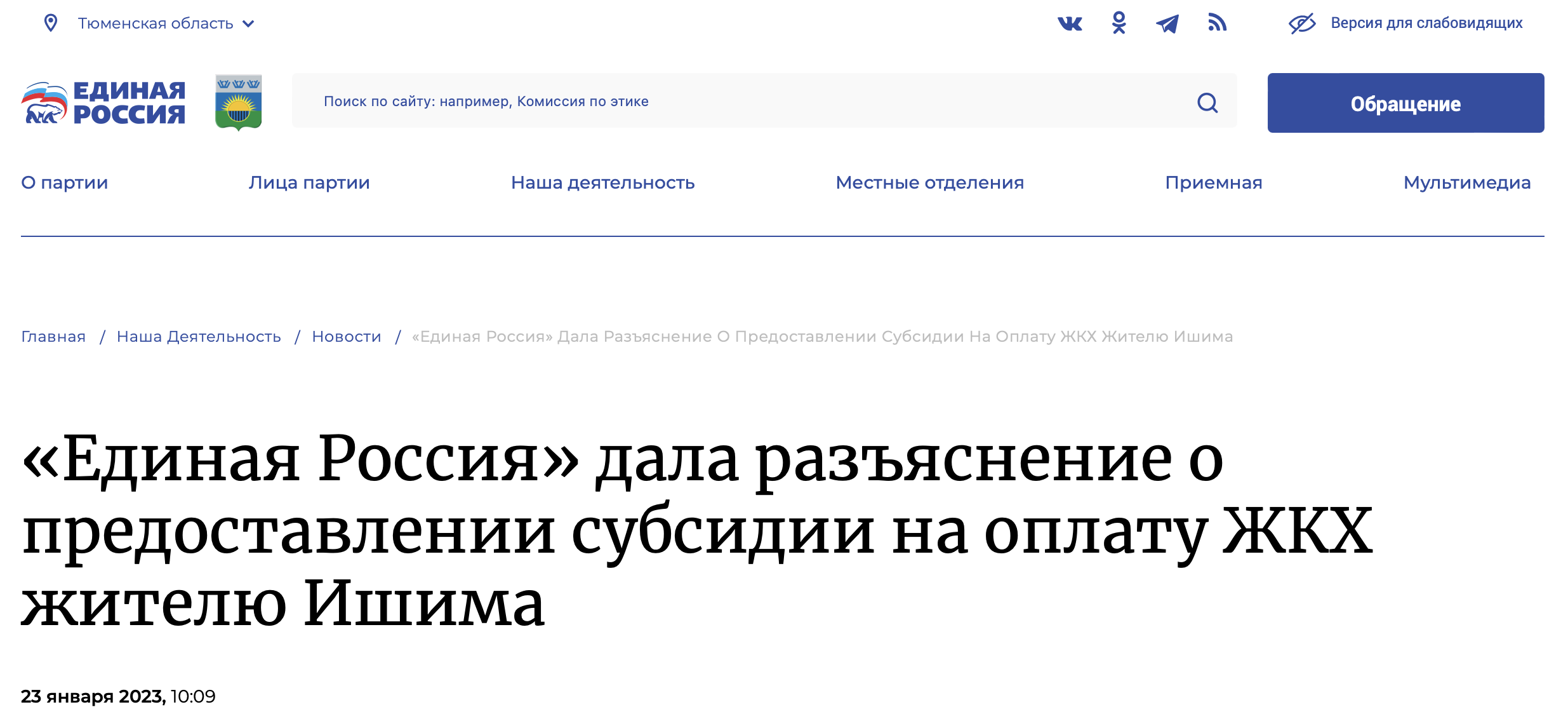The width and height of the screenshot is (1568, 728).
Task: Go to Наша Деятельность breadcrumb
Action: 199,337
